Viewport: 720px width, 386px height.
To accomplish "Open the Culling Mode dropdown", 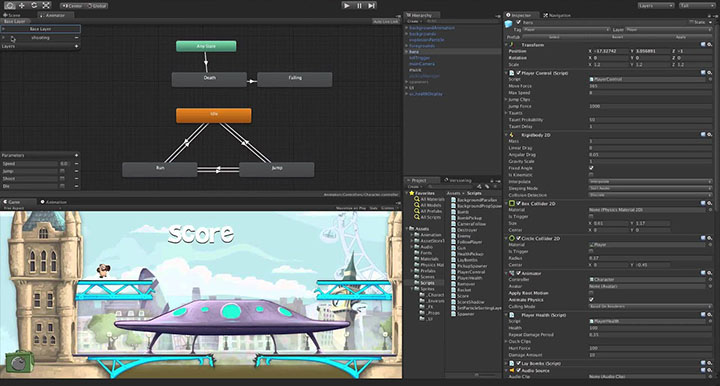I will click(650, 306).
